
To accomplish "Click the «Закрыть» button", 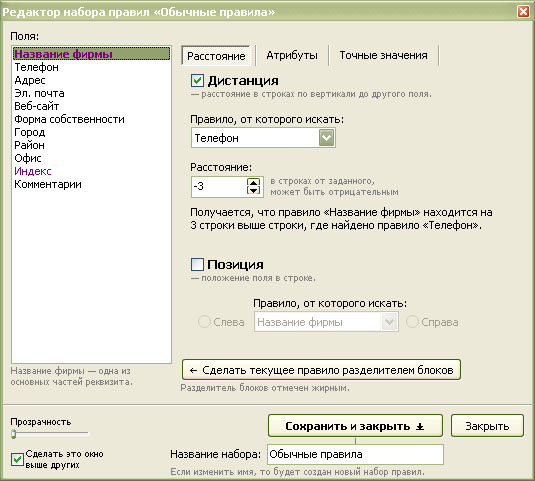I will pyautogui.click(x=487, y=426).
